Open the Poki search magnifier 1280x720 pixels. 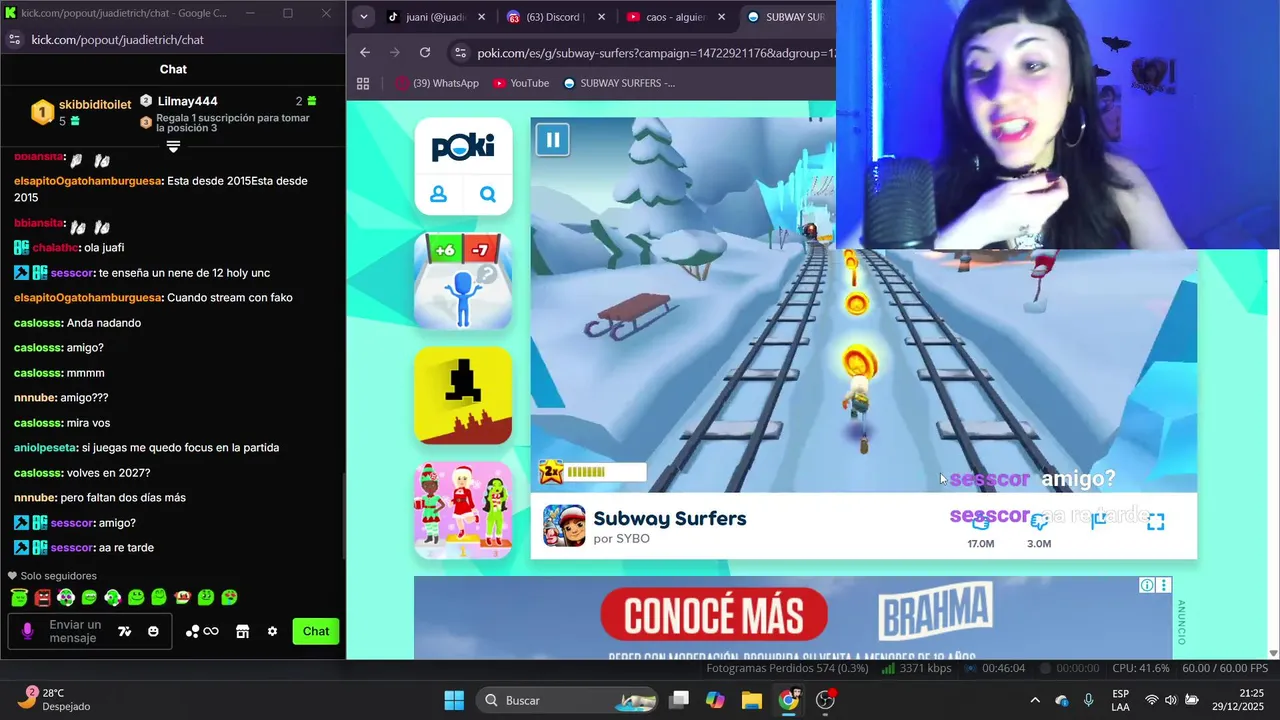488,194
